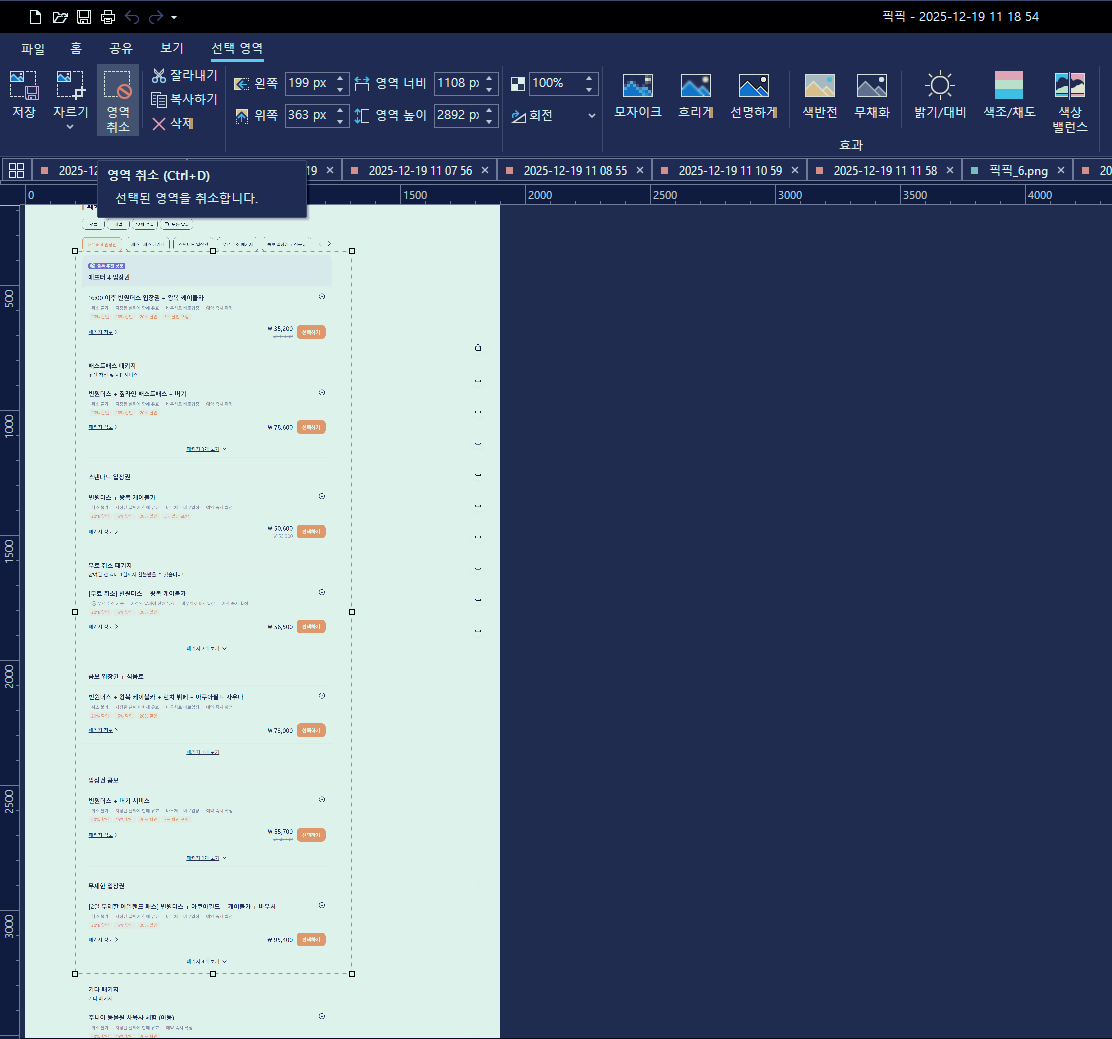Click the New document icon in quick access toolbar

coord(35,16)
